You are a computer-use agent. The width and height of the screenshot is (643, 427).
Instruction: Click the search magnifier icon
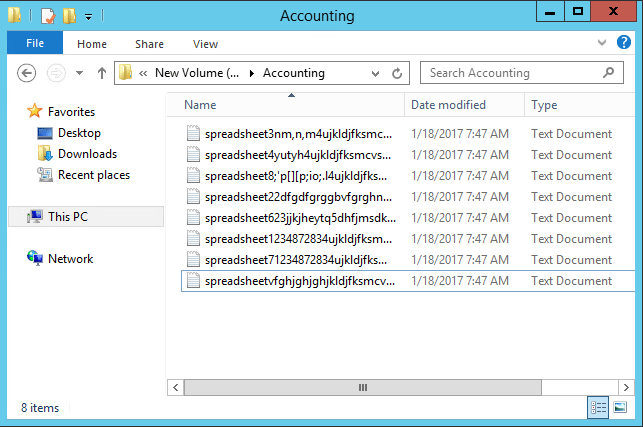[607, 73]
